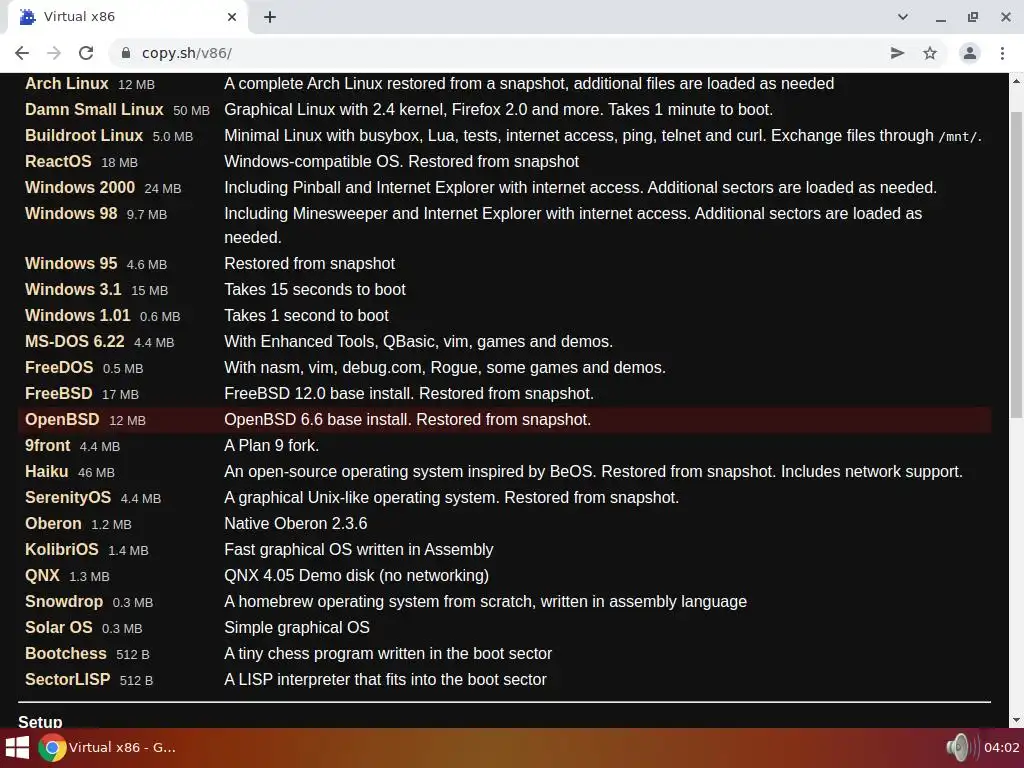Boot QNX demo disk

point(42,575)
